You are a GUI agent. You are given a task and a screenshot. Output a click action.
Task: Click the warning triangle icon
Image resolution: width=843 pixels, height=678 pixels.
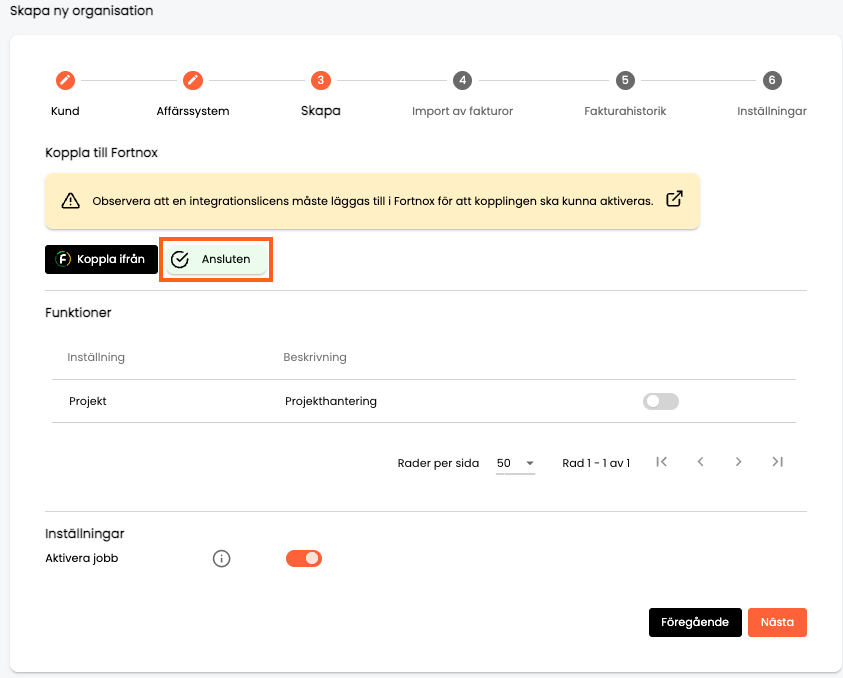[x=70, y=201]
